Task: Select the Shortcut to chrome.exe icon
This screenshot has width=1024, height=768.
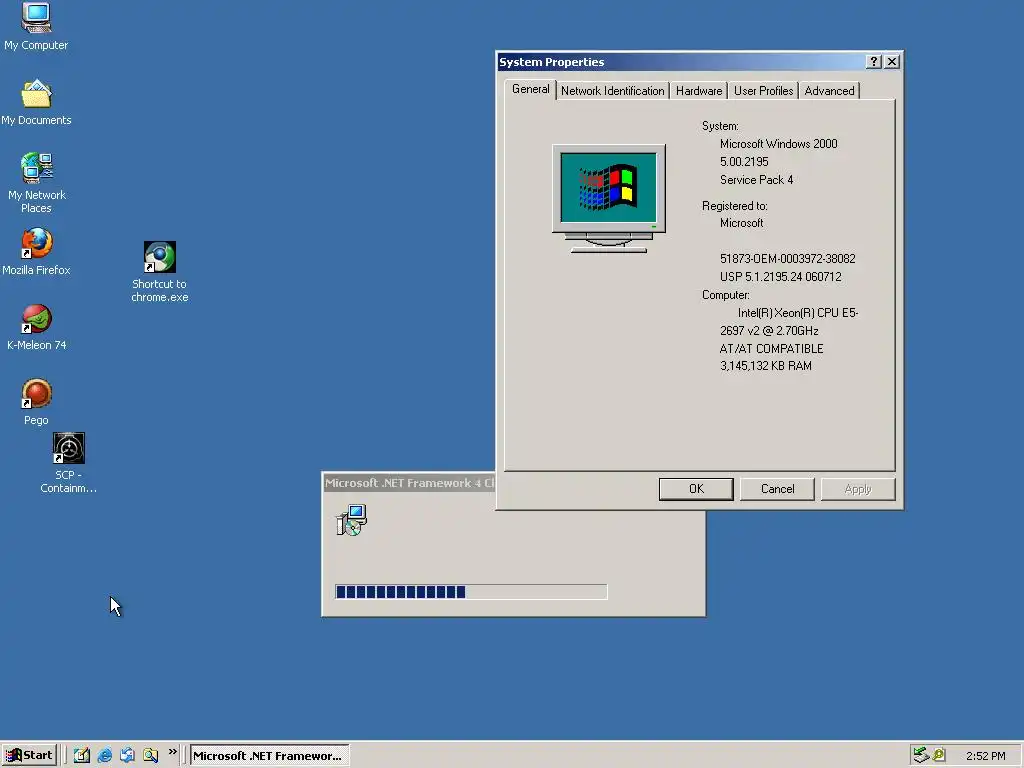Action: pyautogui.click(x=159, y=272)
